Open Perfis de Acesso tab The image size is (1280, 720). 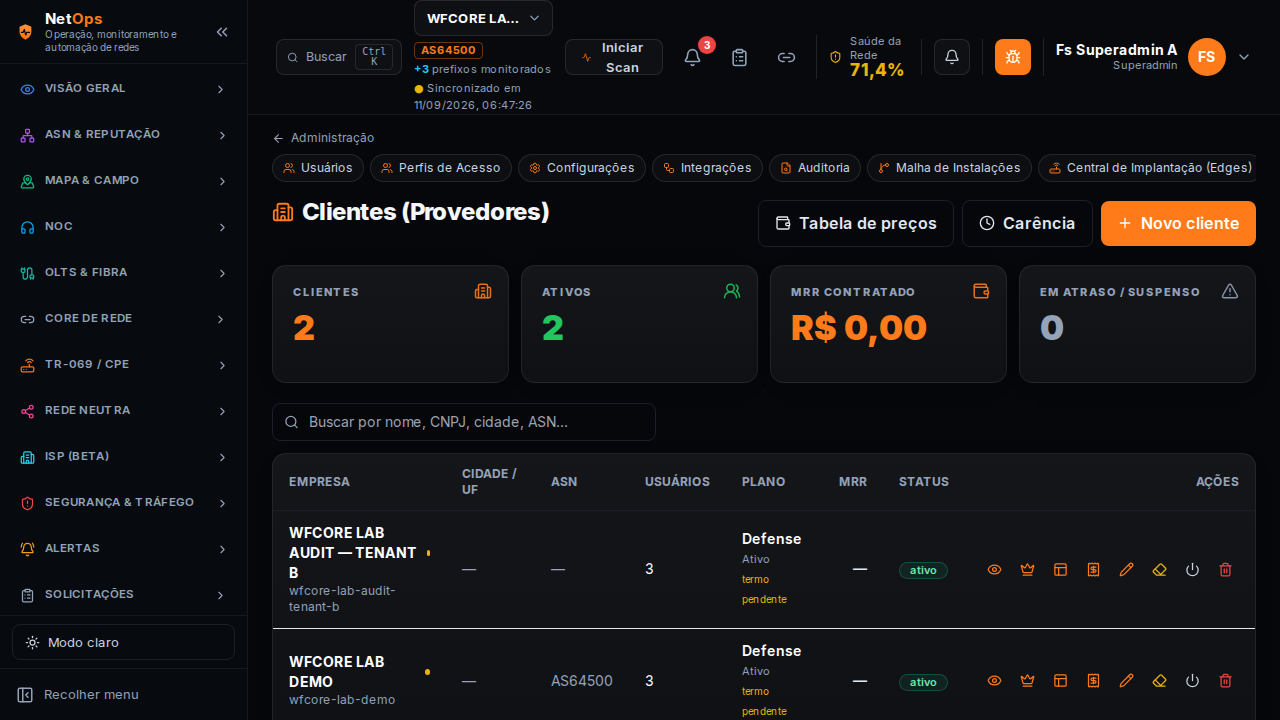point(441,168)
